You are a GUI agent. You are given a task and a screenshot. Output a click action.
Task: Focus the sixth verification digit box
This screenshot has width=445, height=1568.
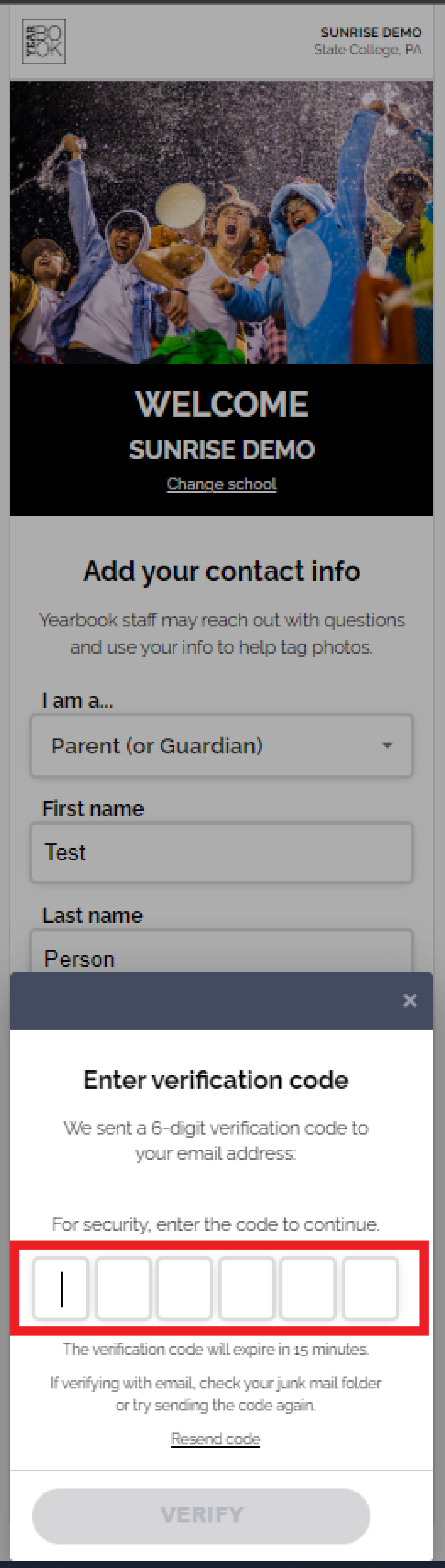coord(370,1289)
